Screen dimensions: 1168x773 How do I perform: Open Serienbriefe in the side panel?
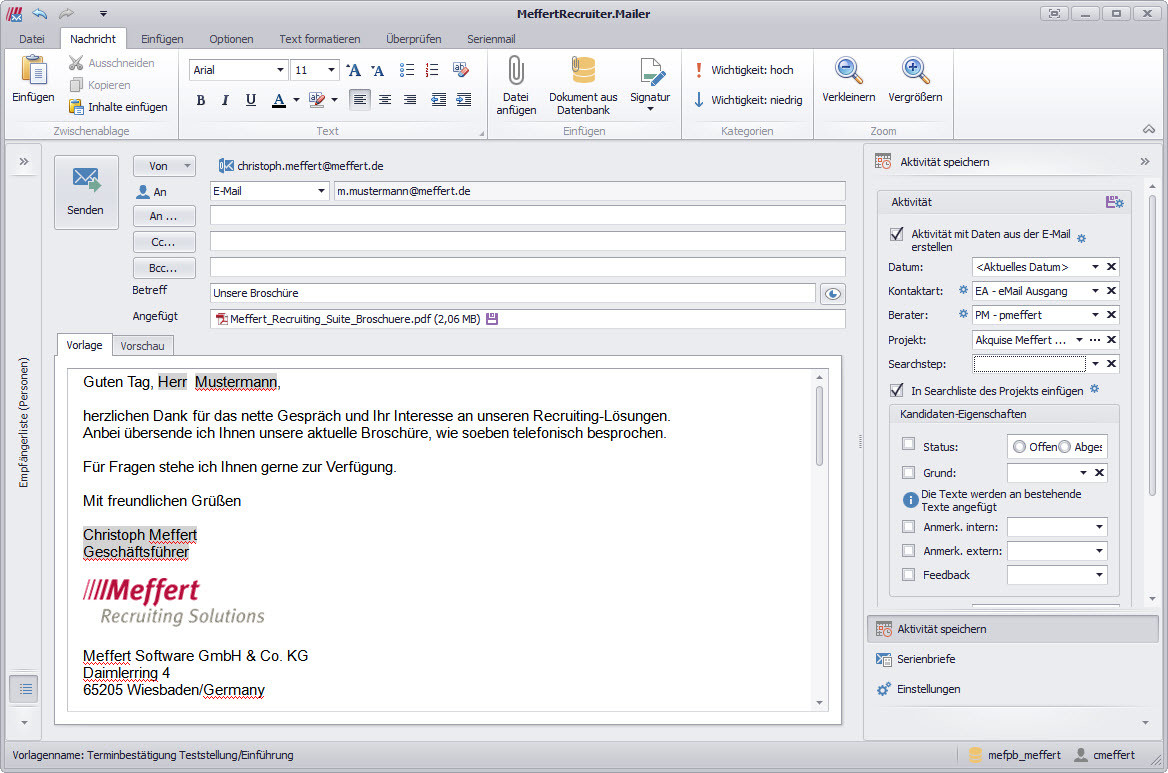(925, 659)
